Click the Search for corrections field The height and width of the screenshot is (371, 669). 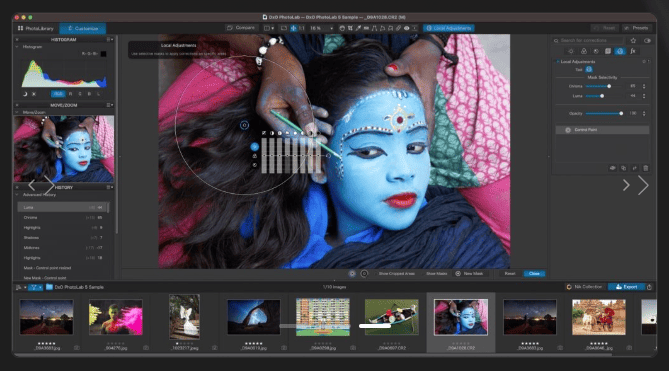588,41
